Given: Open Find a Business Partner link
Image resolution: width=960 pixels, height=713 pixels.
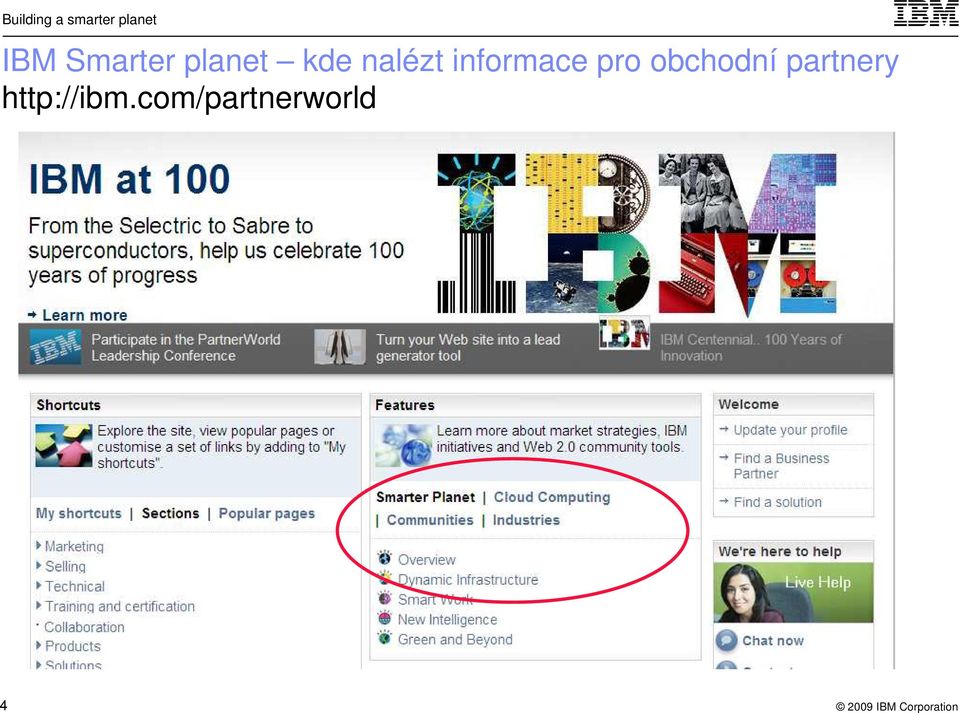Looking at the screenshot, I should 781,466.
